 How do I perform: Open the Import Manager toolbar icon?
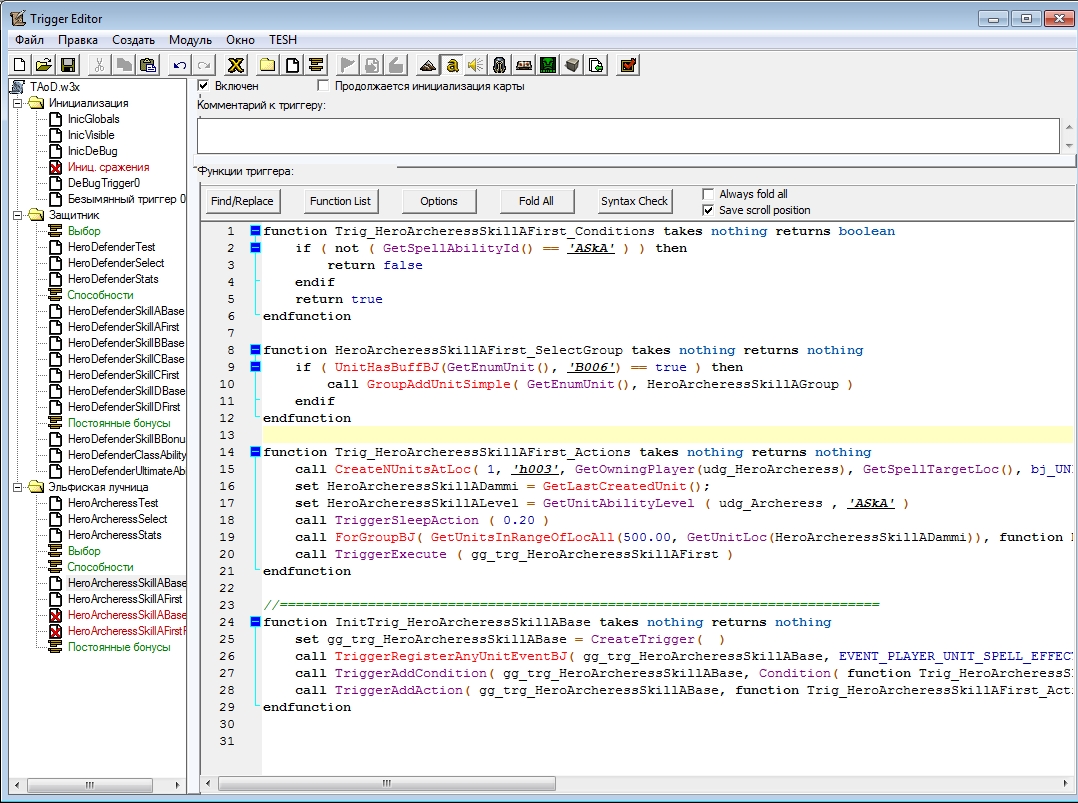pyautogui.click(x=596, y=65)
